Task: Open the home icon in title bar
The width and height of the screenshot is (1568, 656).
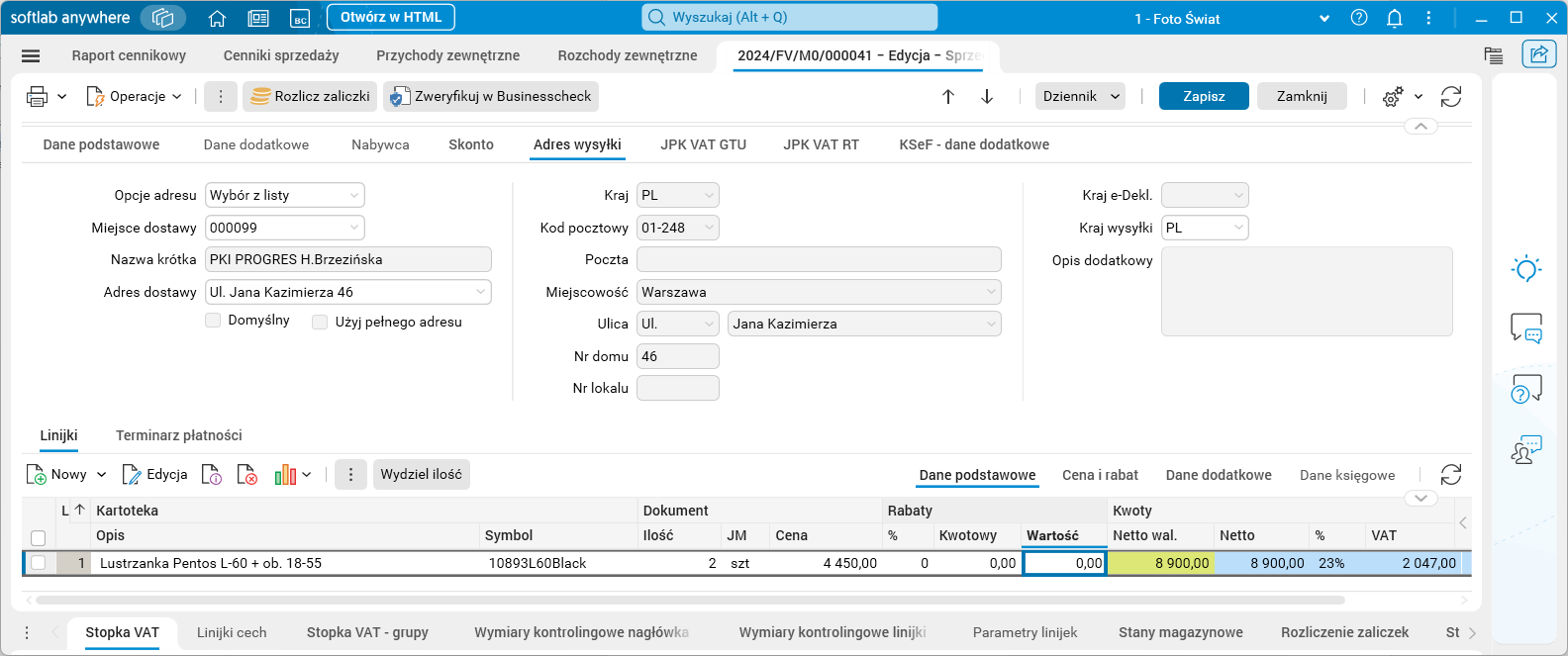Action: (x=218, y=18)
